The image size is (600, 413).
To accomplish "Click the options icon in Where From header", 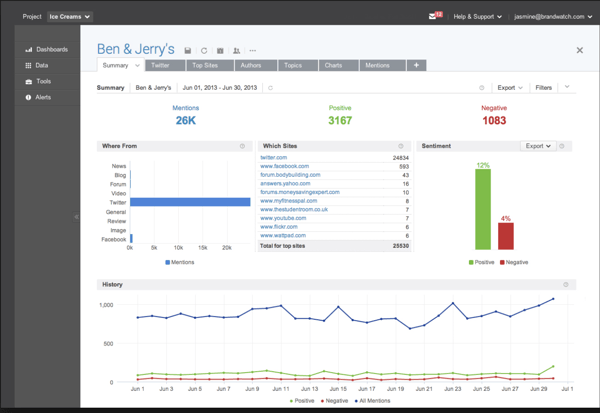I will (x=242, y=146).
